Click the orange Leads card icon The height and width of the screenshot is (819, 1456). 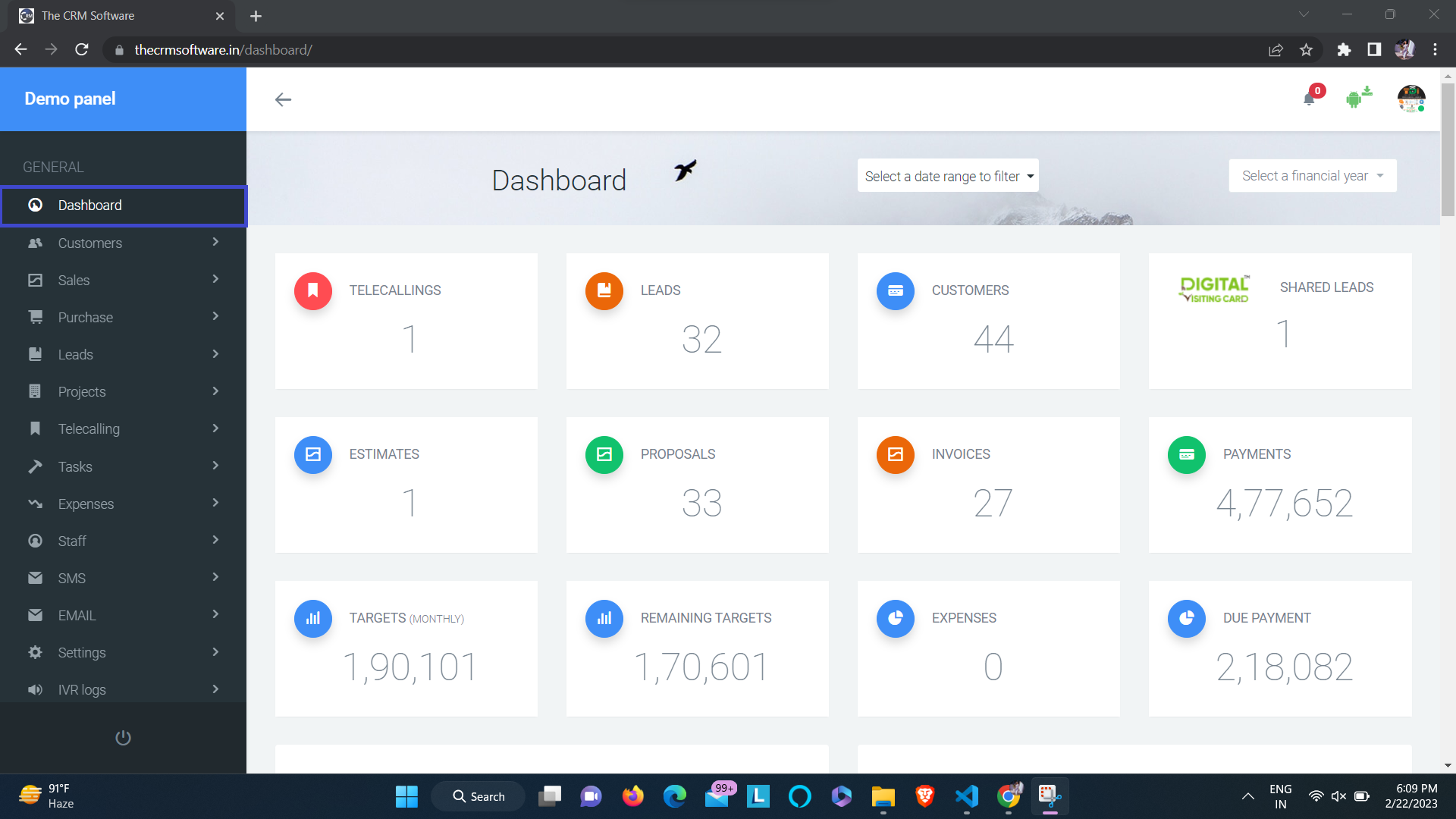click(x=604, y=291)
